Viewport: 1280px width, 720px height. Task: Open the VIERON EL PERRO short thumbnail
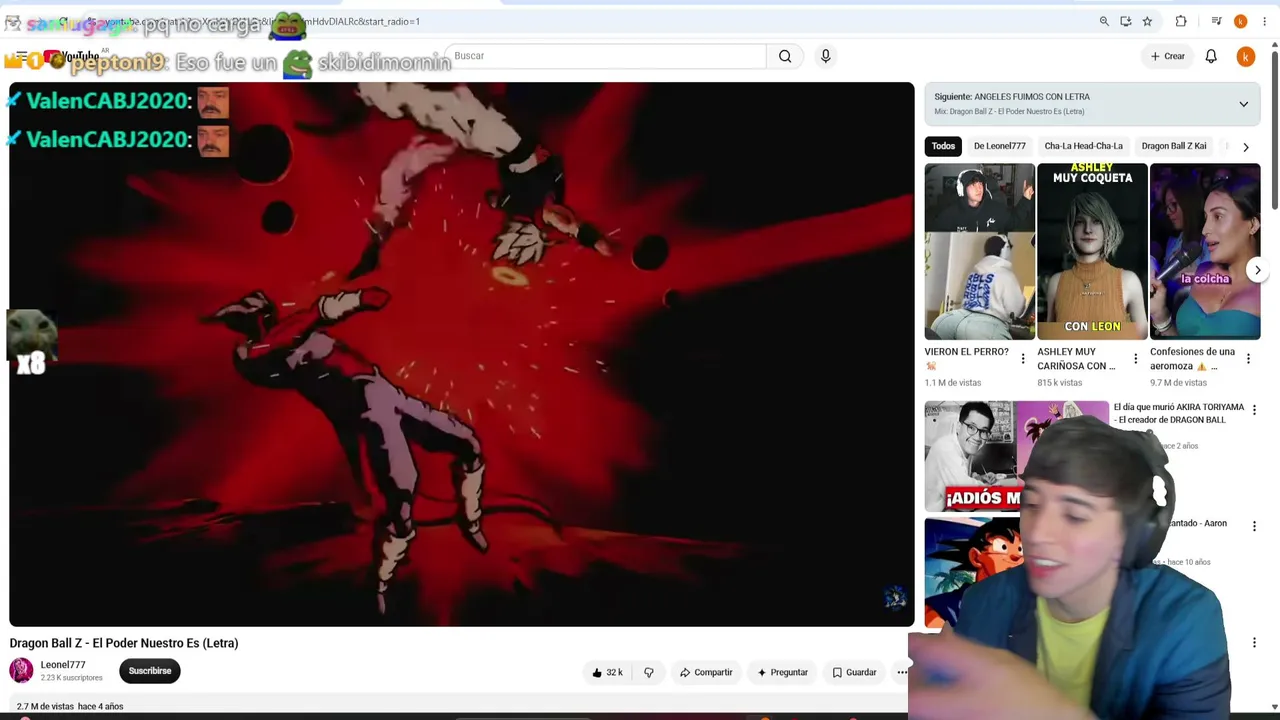[x=980, y=252]
